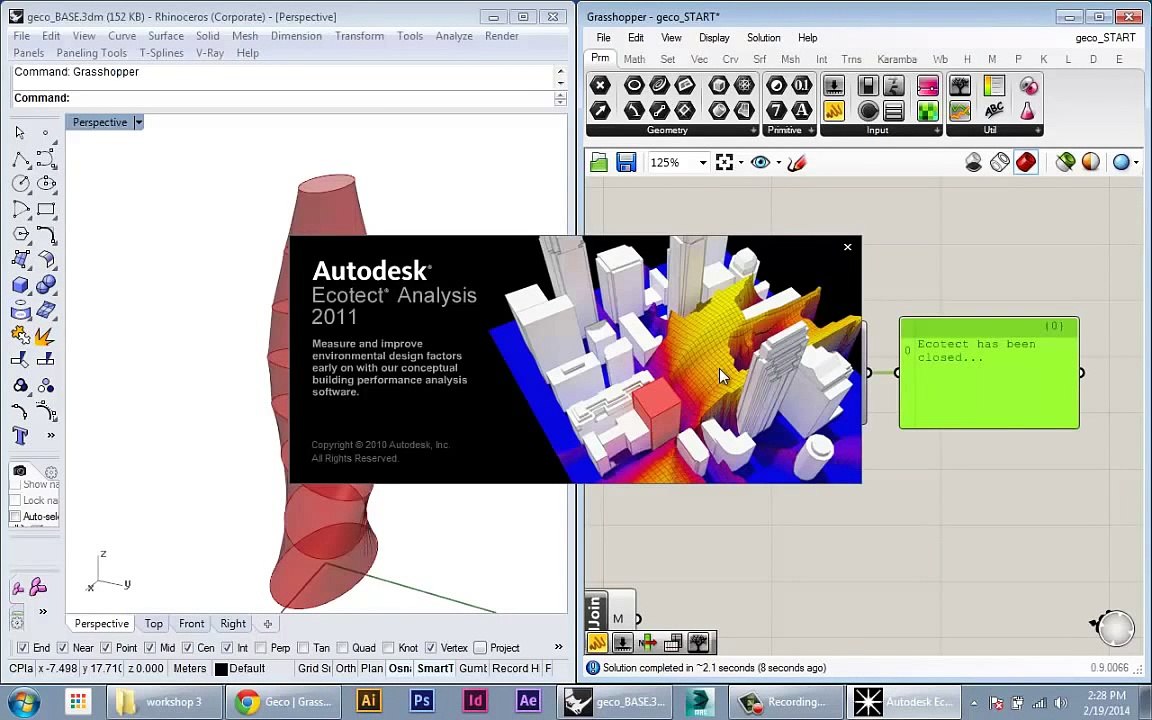The width and height of the screenshot is (1152, 720).
Task: Select the Rectangle tool in Rhino toolbar
Action: click(x=46, y=209)
